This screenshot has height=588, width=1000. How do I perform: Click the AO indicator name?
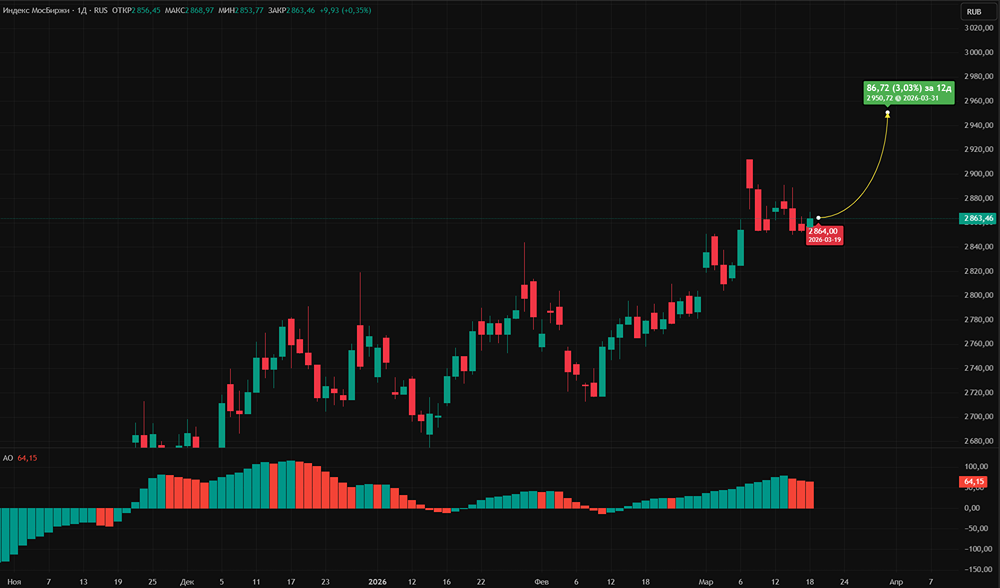[8, 458]
